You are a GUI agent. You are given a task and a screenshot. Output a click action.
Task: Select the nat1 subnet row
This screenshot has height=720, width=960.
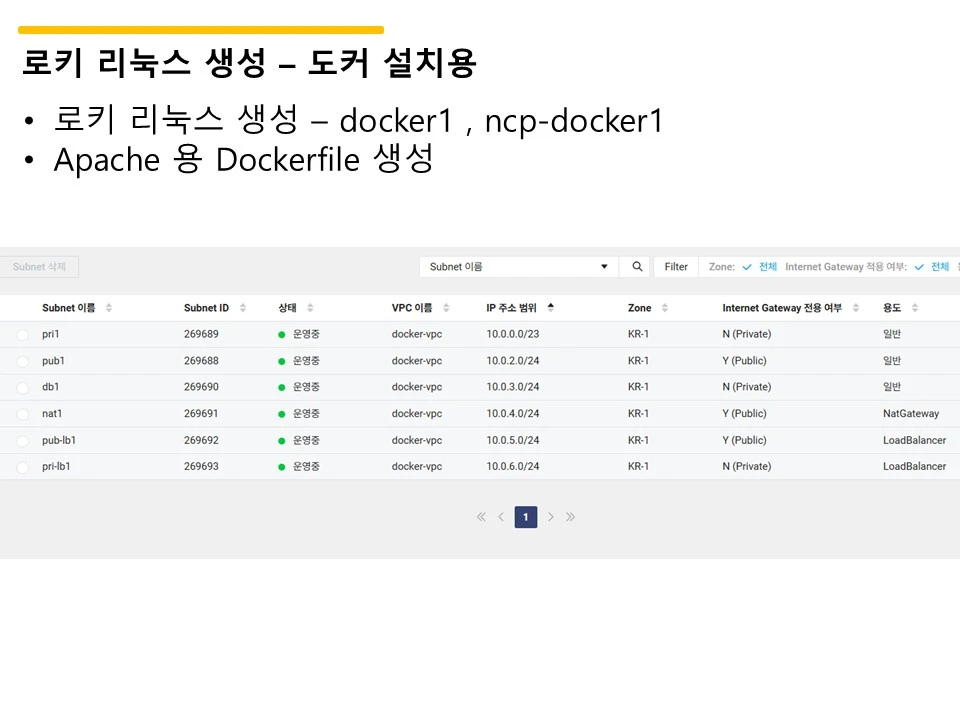coord(22,413)
